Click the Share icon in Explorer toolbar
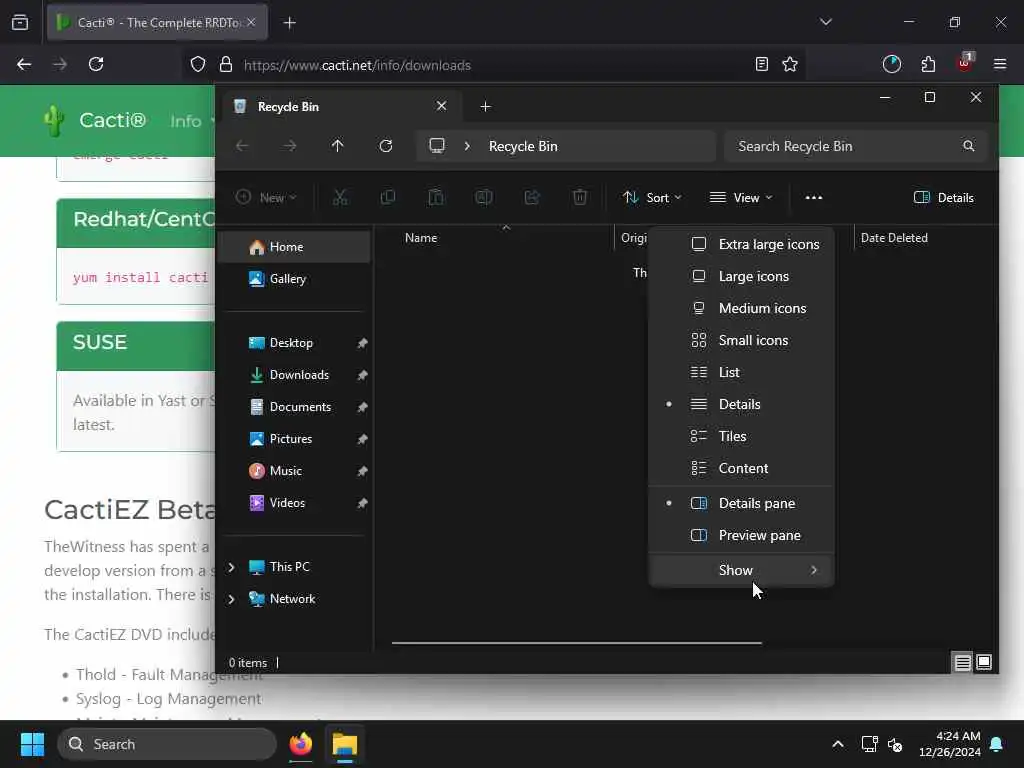The image size is (1024, 768). point(532,197)
